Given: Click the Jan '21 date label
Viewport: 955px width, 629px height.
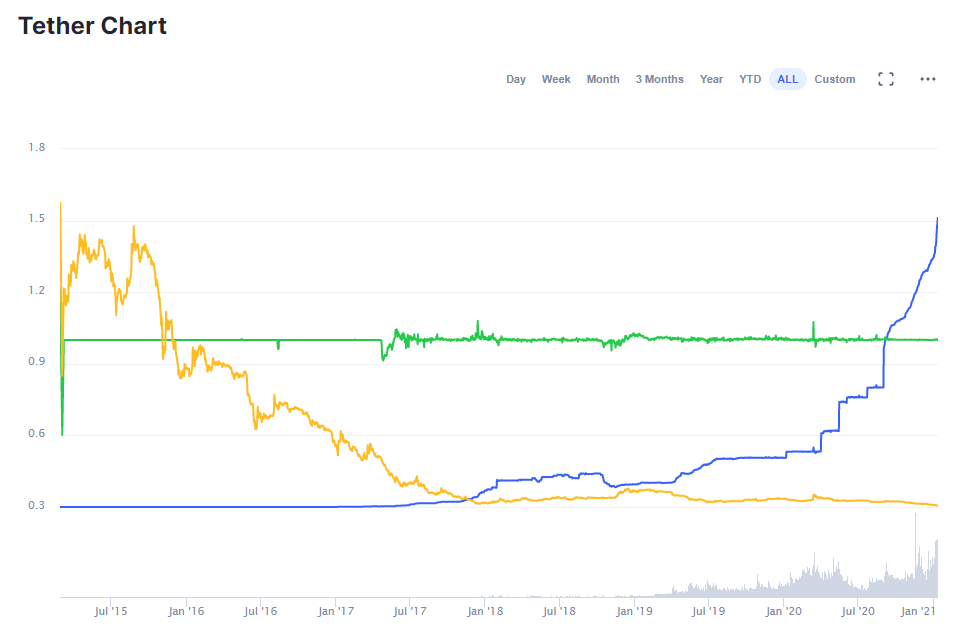Looking at the screenshot, I should (919, 611).
